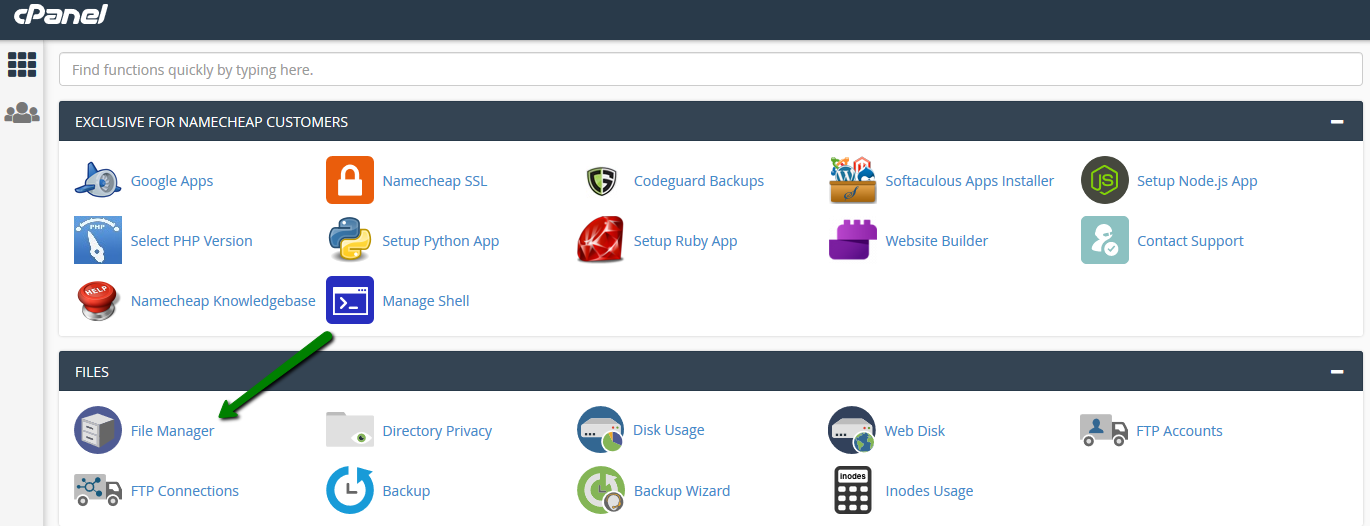
Task: Click the Contact Support icon
Action: tap(1105, 241)
